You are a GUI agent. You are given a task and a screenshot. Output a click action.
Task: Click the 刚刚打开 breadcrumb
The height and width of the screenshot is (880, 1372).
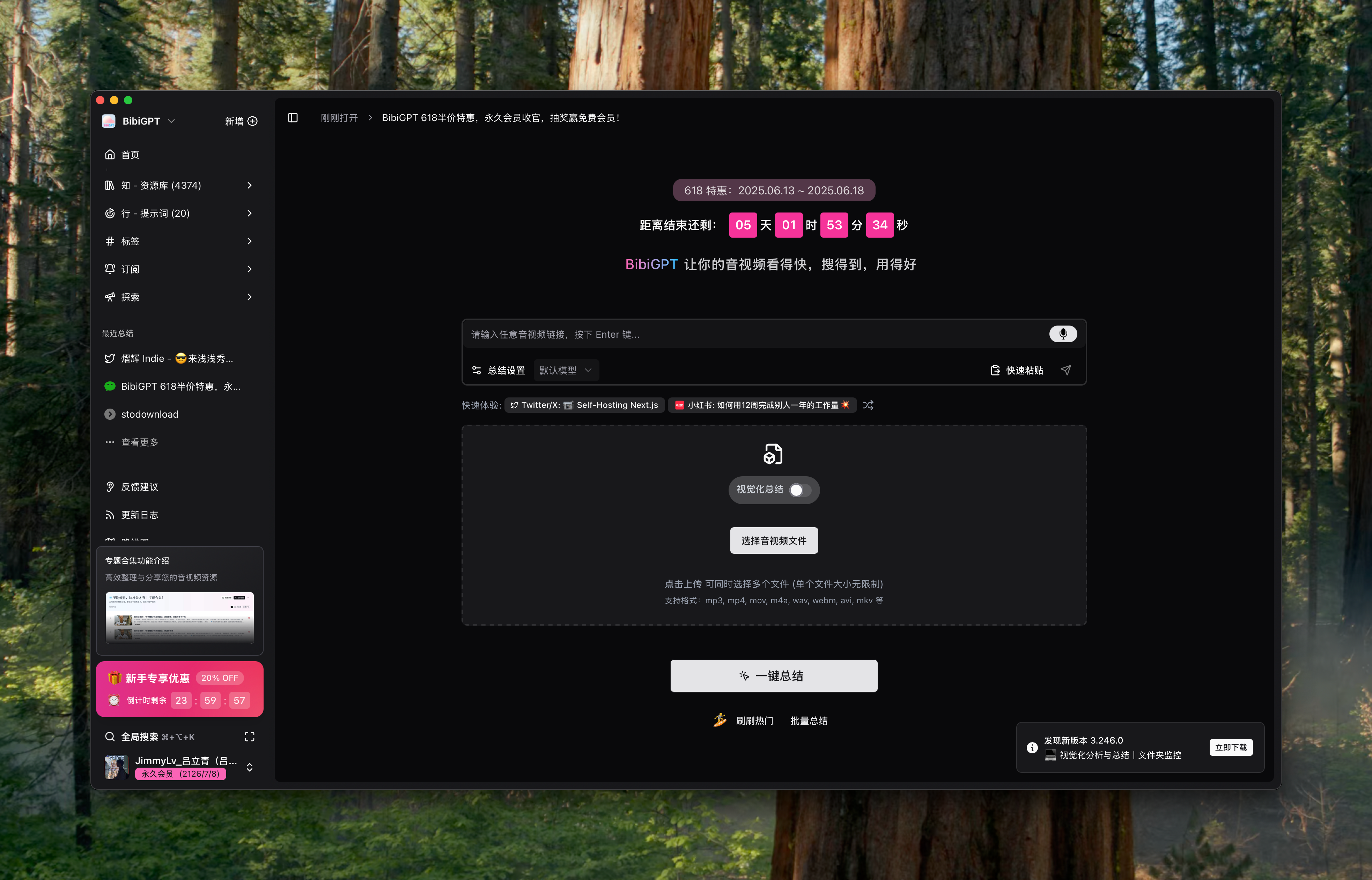click(x=339, y=118)
